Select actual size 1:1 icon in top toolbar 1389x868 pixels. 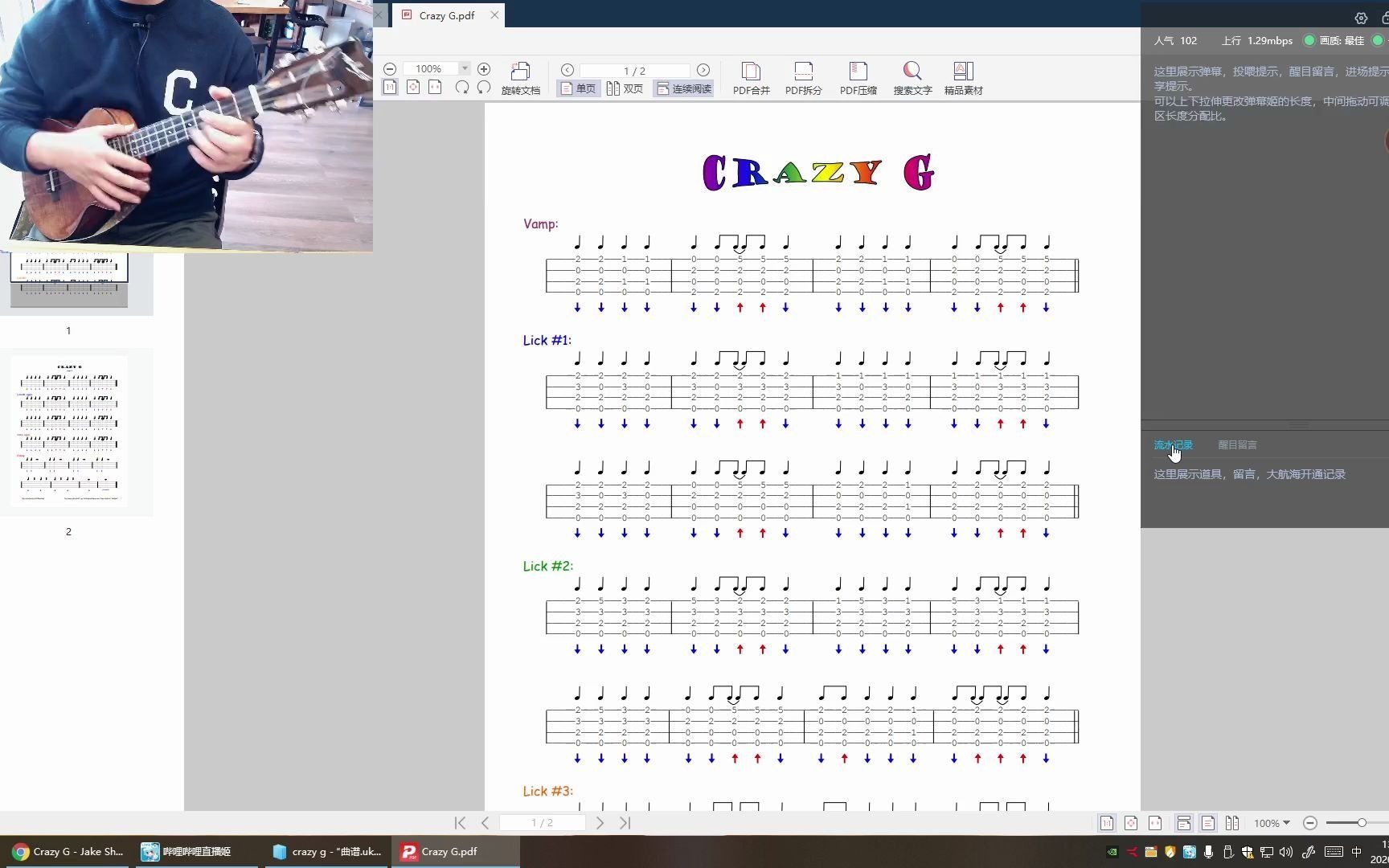coord(390,87)
